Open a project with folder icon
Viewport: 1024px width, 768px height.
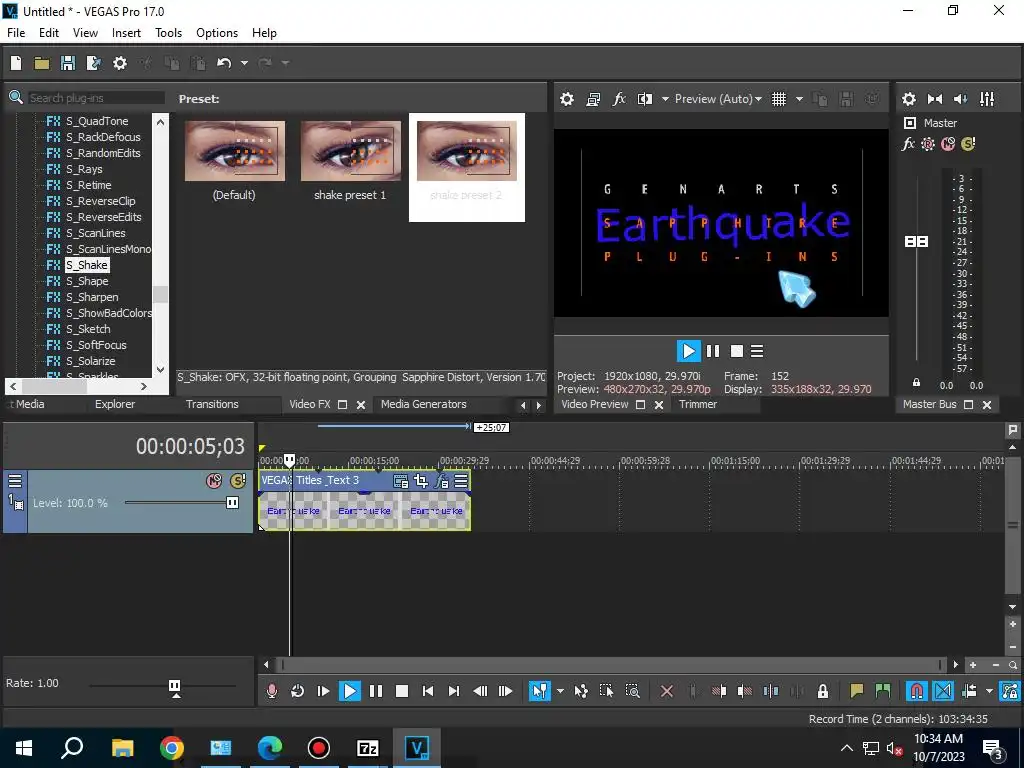[42, 63]
